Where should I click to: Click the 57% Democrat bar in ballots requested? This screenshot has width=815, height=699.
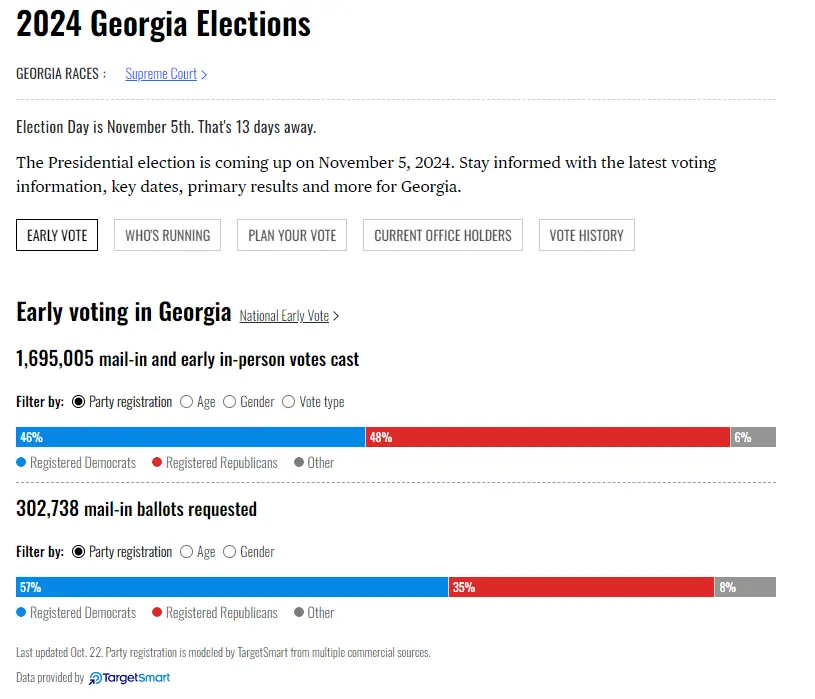coord(232,587)
